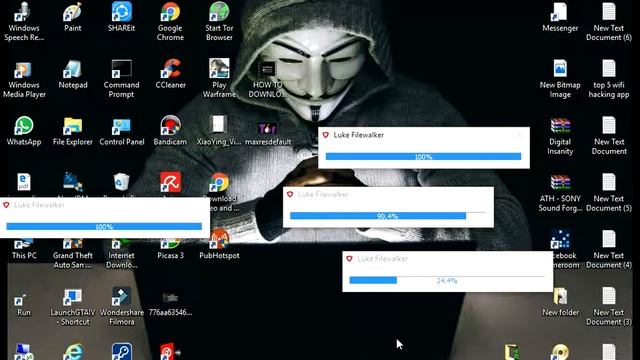Open New Text Document (4)
Image resolution: width=640 pixels, height=360 pixels.
point(609,249)
